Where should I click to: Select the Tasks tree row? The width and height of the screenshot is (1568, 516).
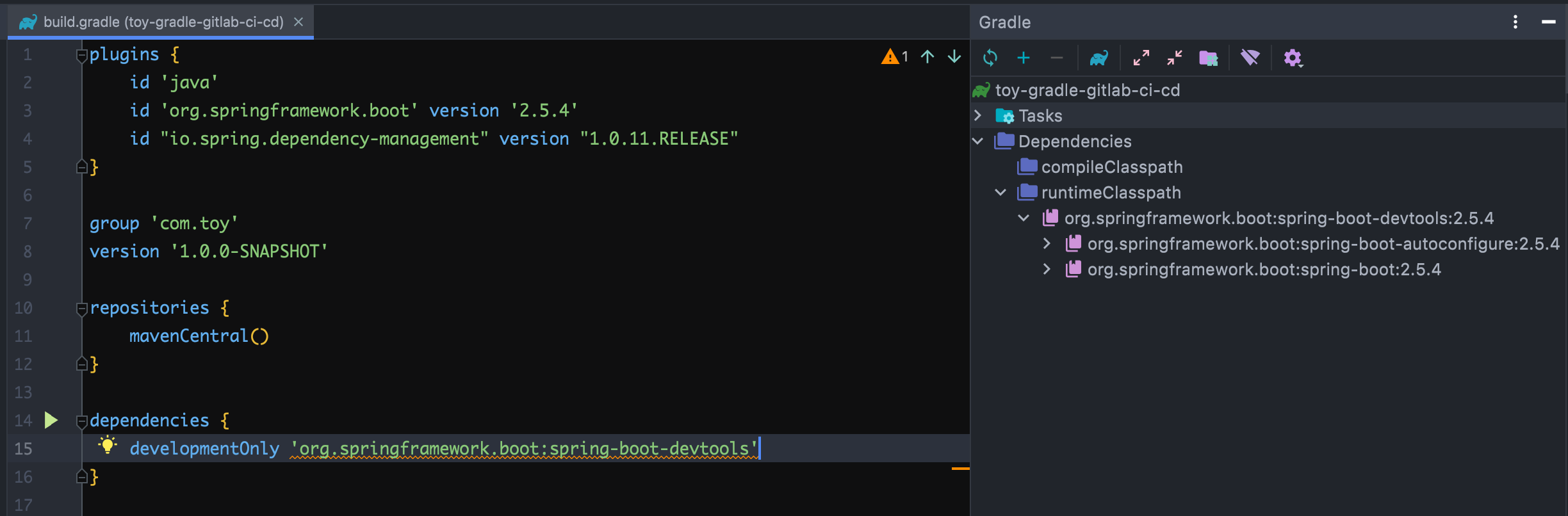point(1268,115)
